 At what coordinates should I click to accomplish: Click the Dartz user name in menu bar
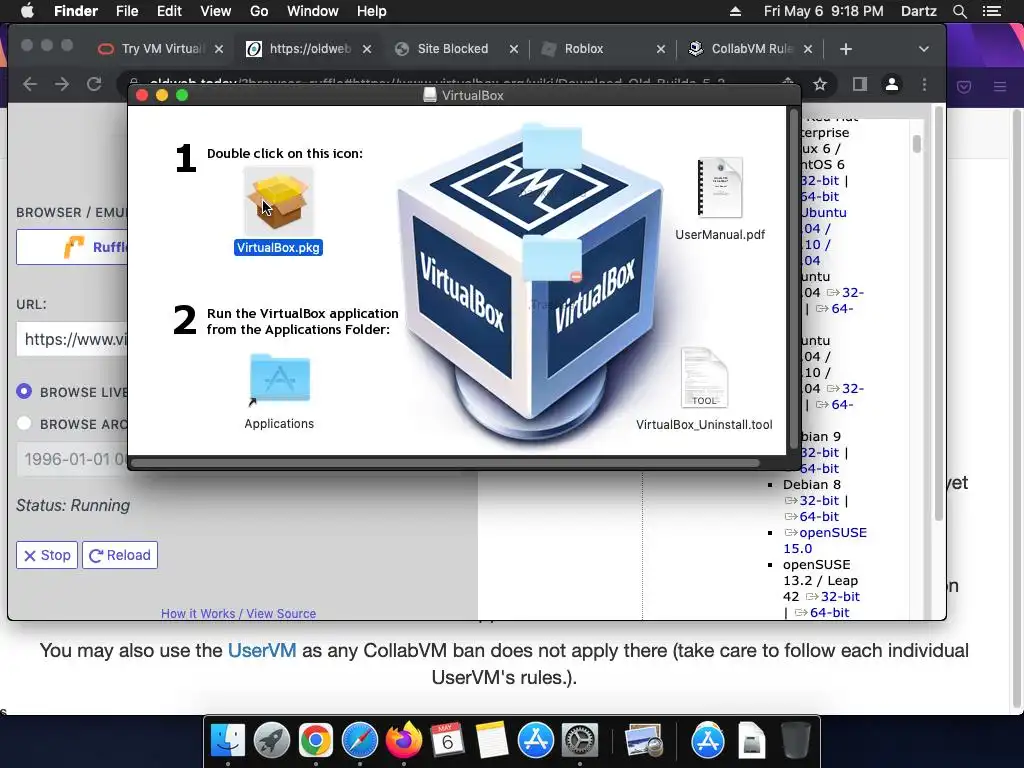[918, 11]
